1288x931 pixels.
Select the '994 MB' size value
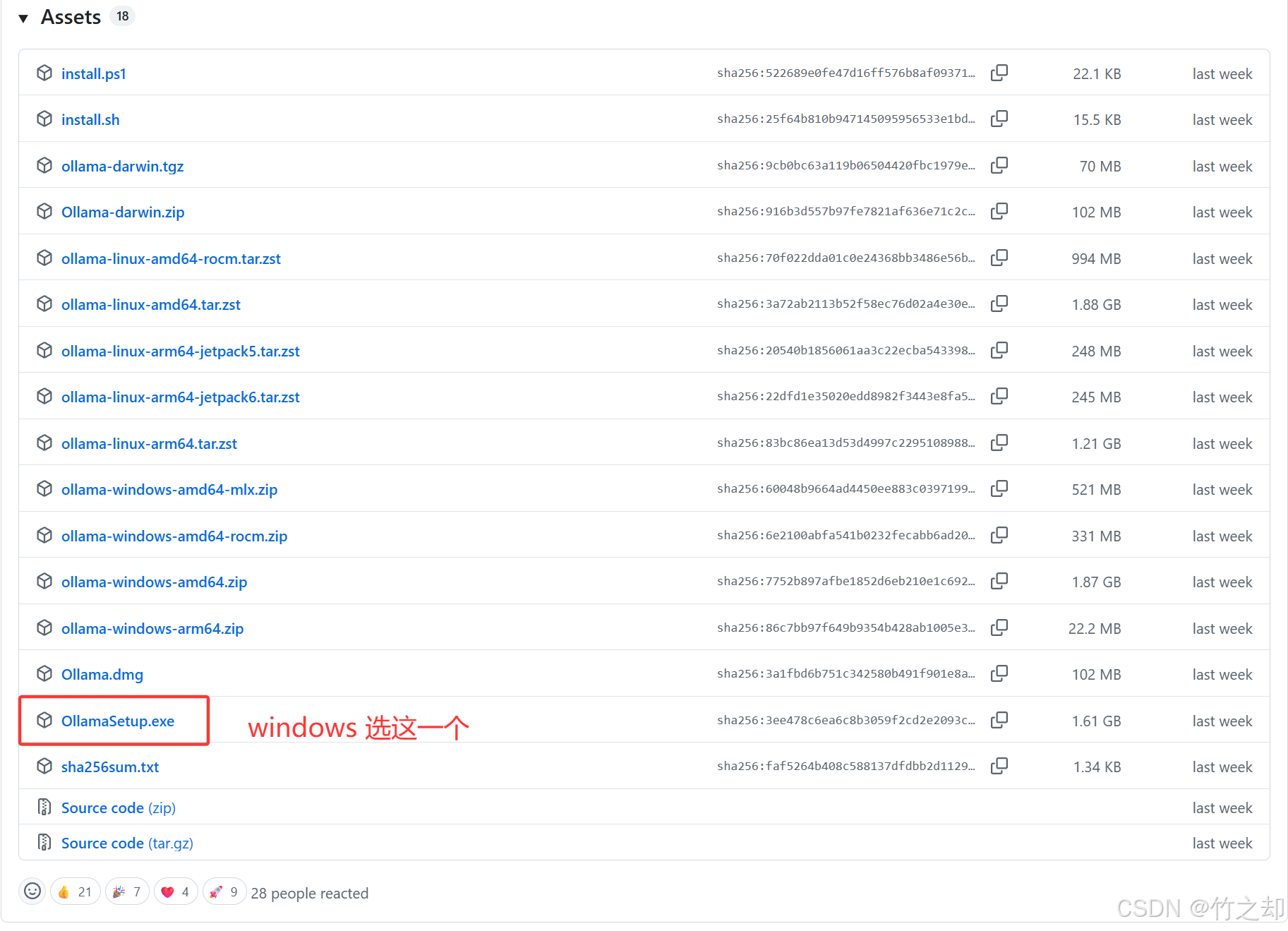(x=1096, y=258)
